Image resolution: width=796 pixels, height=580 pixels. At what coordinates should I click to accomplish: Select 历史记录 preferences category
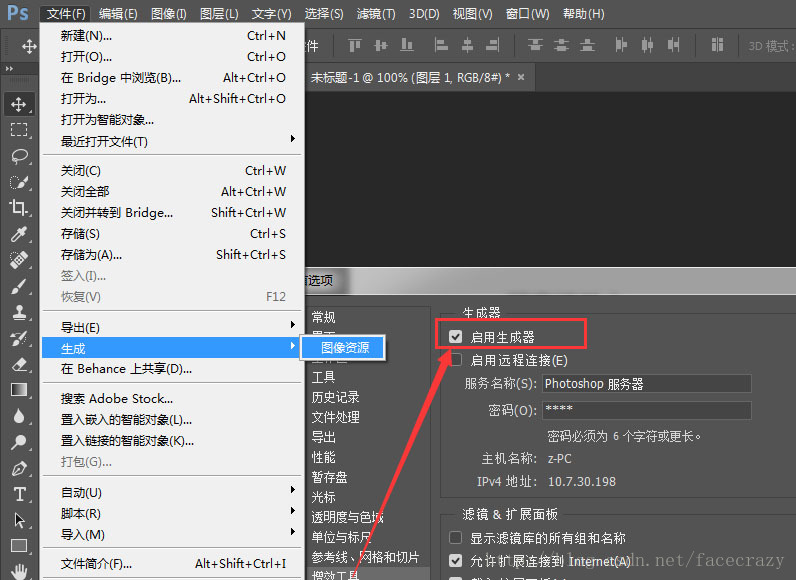335,397
